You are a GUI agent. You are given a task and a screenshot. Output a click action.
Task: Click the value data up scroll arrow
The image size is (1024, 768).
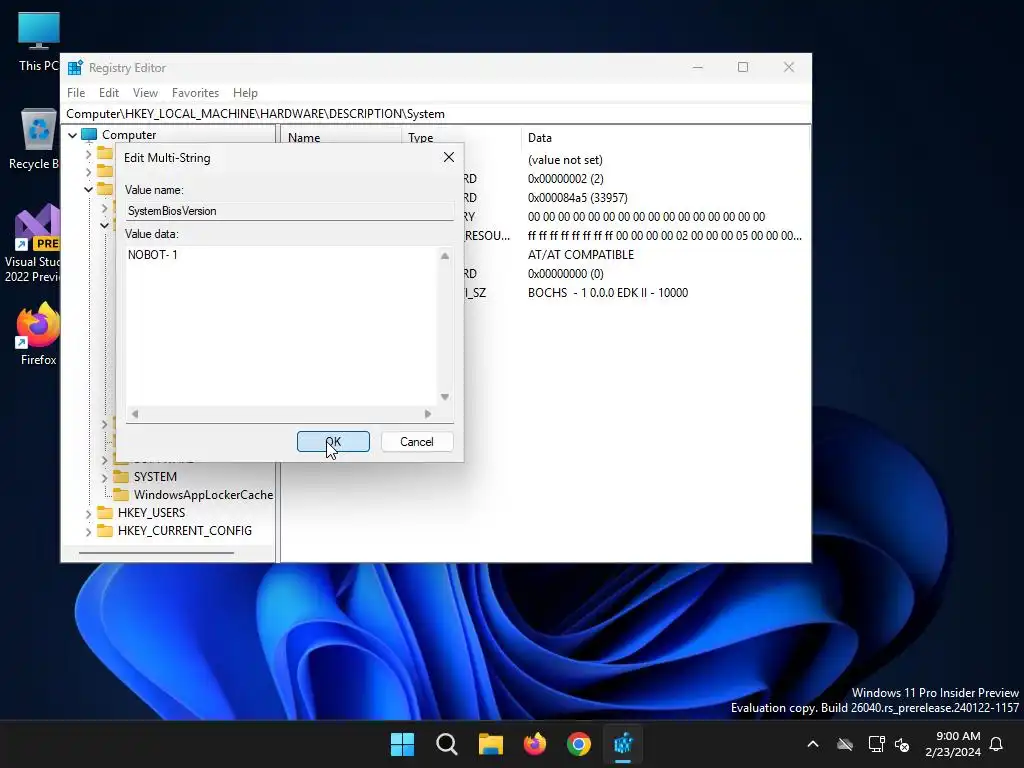(x=445, y=256)
